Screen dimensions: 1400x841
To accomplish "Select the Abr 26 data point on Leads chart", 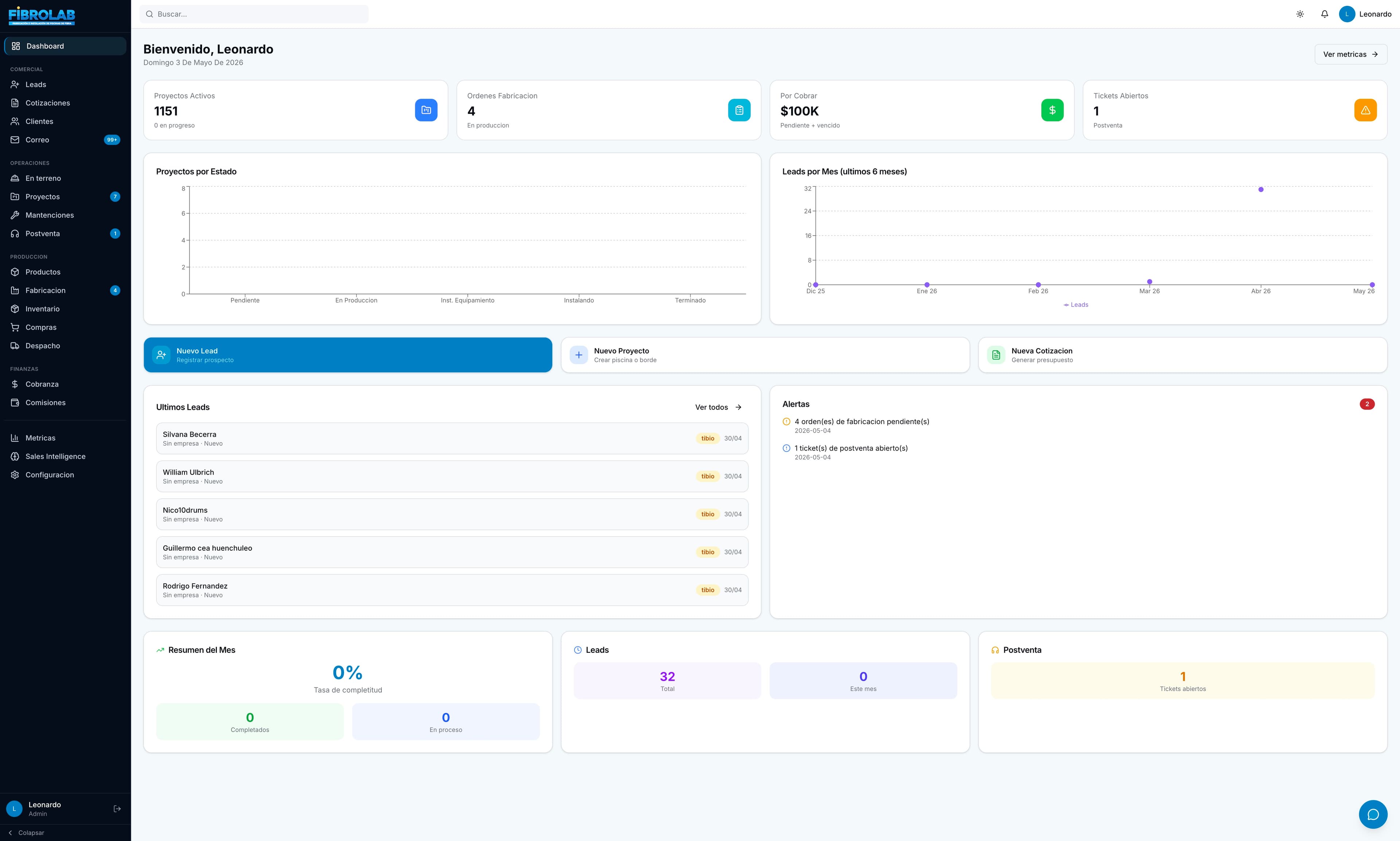I will coord(1261,190).
